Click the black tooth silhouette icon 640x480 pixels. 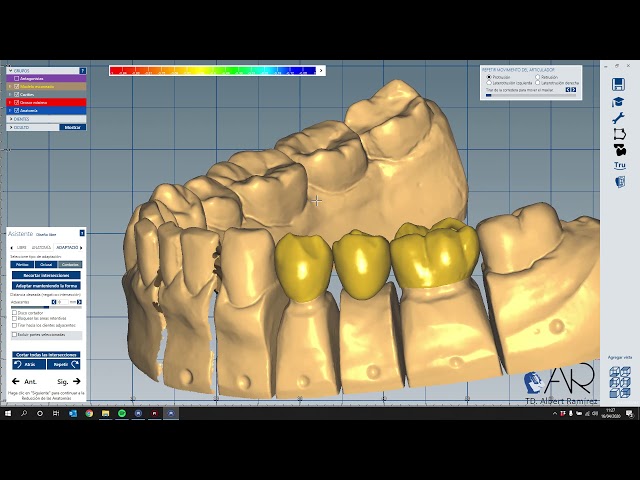tap(620, 149)
